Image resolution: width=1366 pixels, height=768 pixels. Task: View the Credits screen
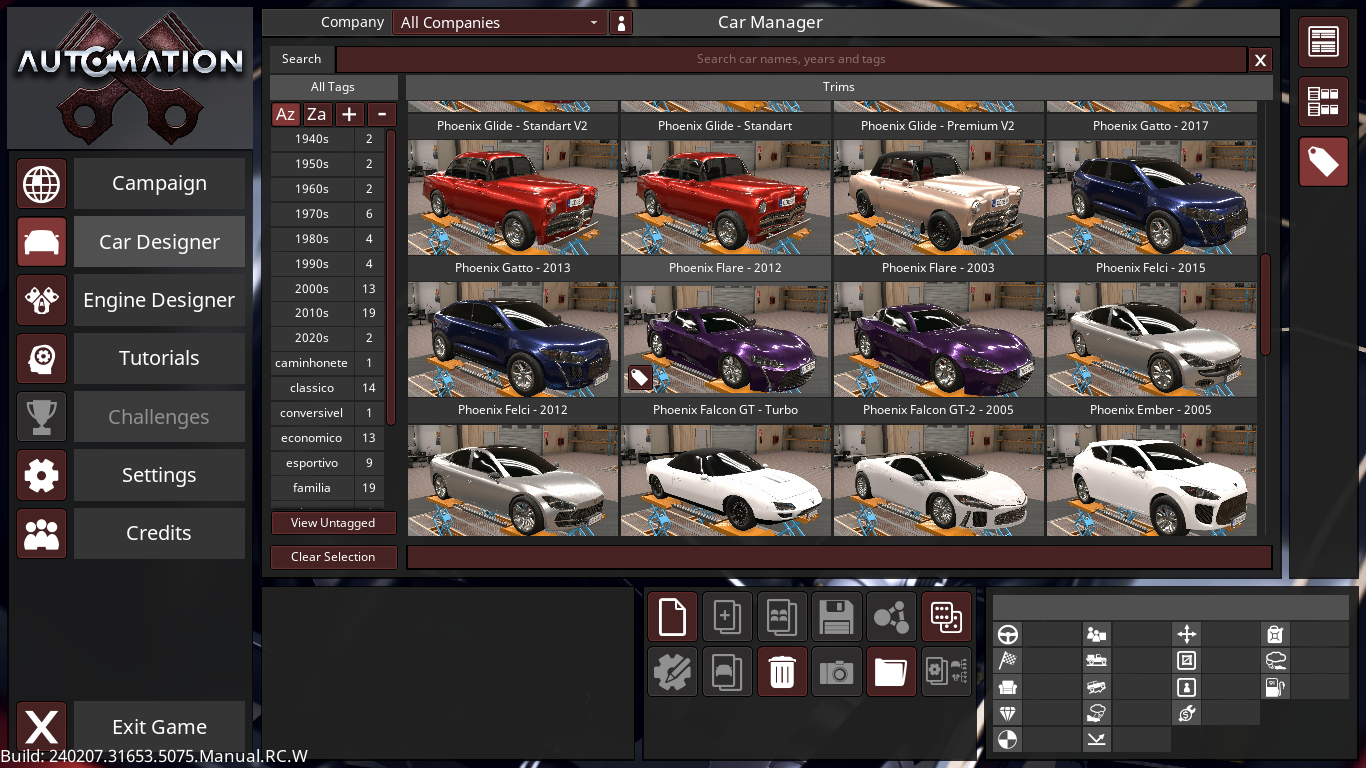click(159, 533)
